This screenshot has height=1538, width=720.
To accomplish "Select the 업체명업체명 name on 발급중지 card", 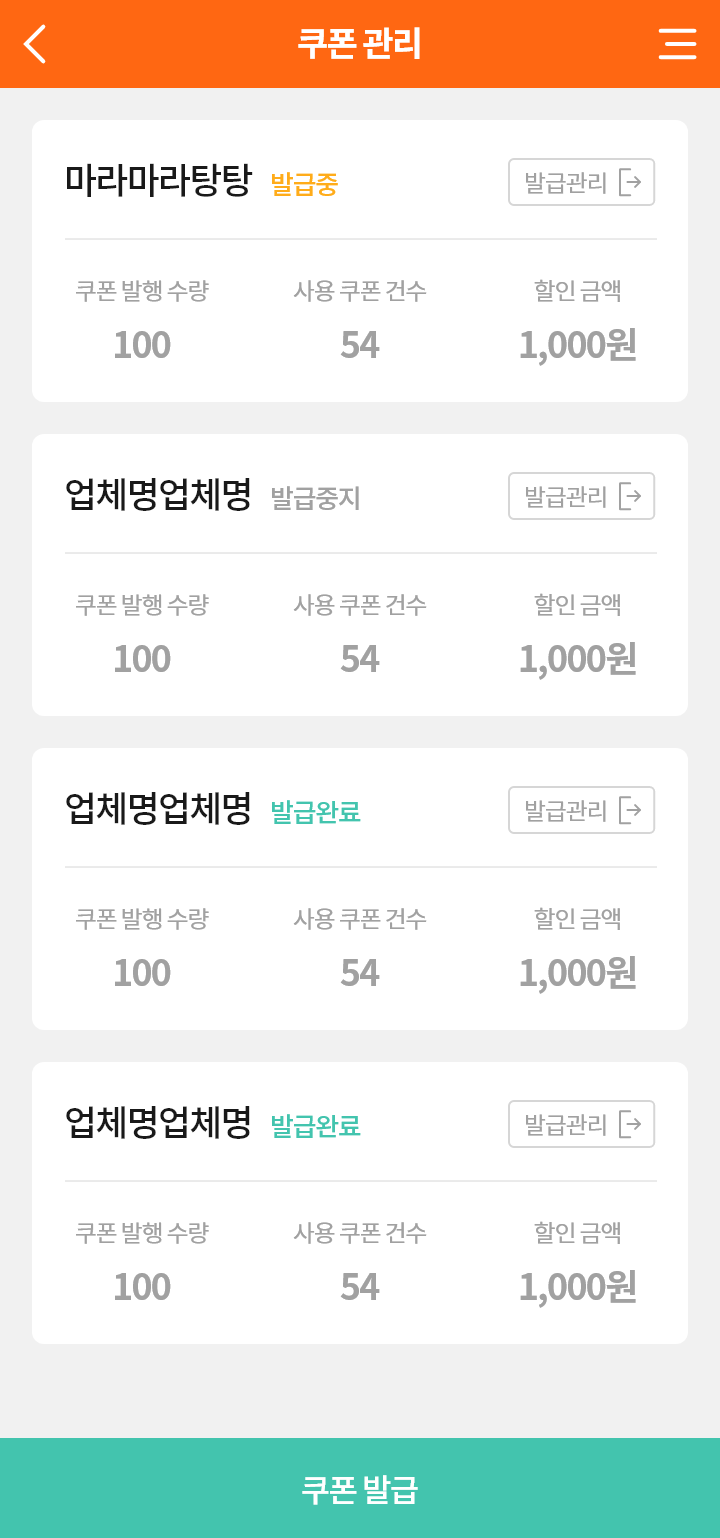I will 158,495.
